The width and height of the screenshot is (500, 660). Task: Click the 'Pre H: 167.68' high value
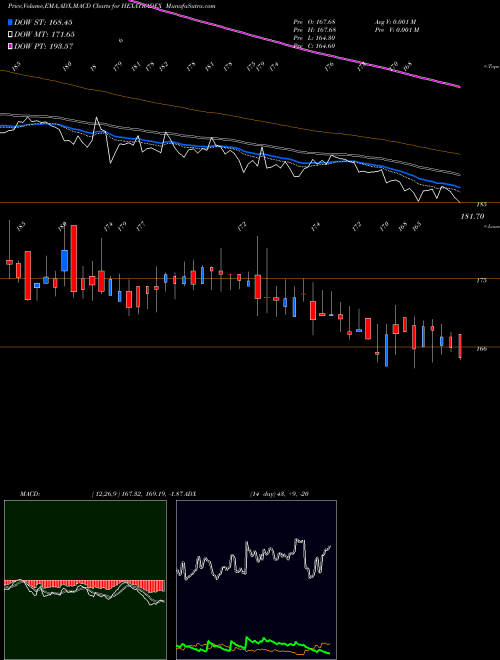(314, 30)
